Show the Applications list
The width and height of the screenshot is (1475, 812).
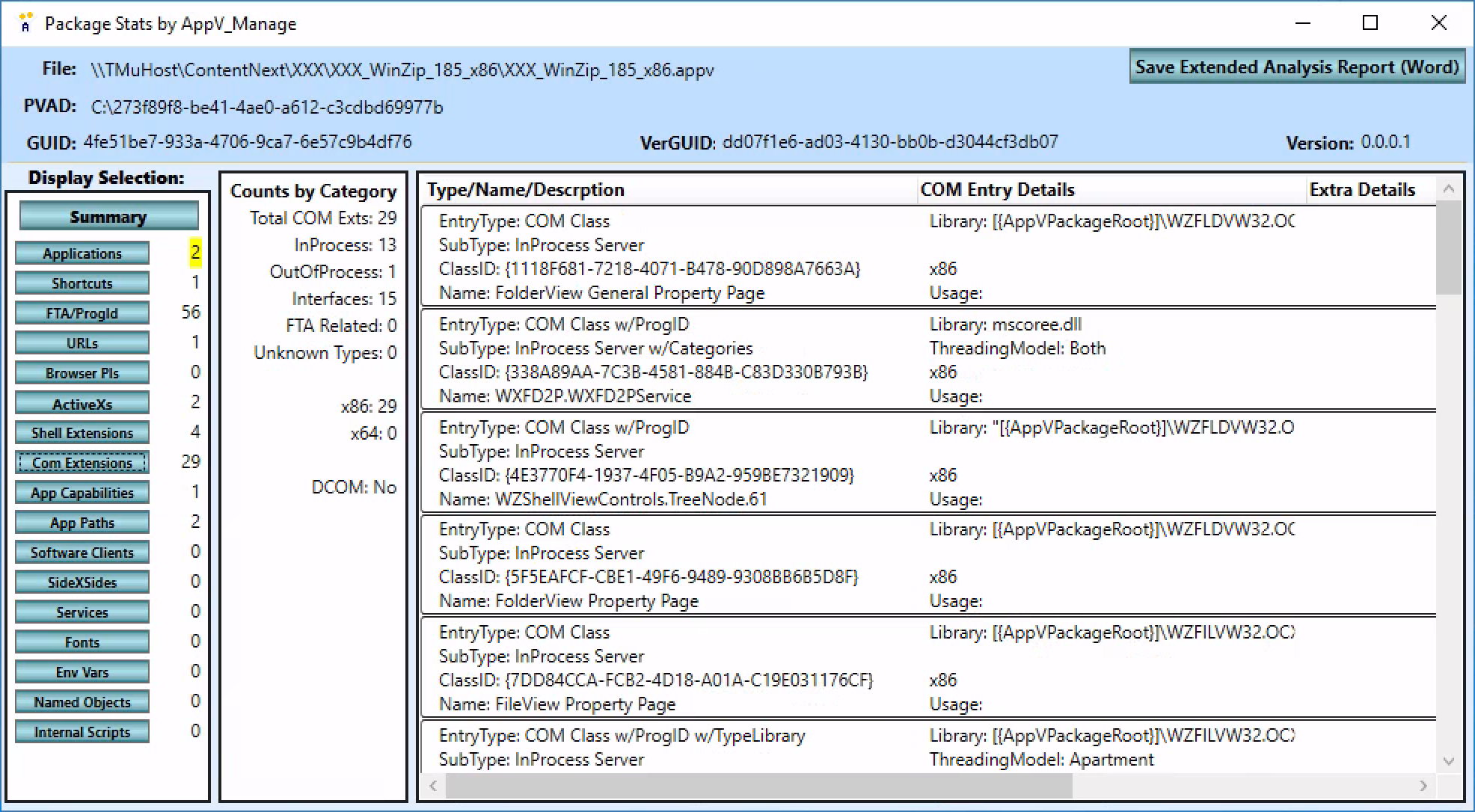coord(82,253)
